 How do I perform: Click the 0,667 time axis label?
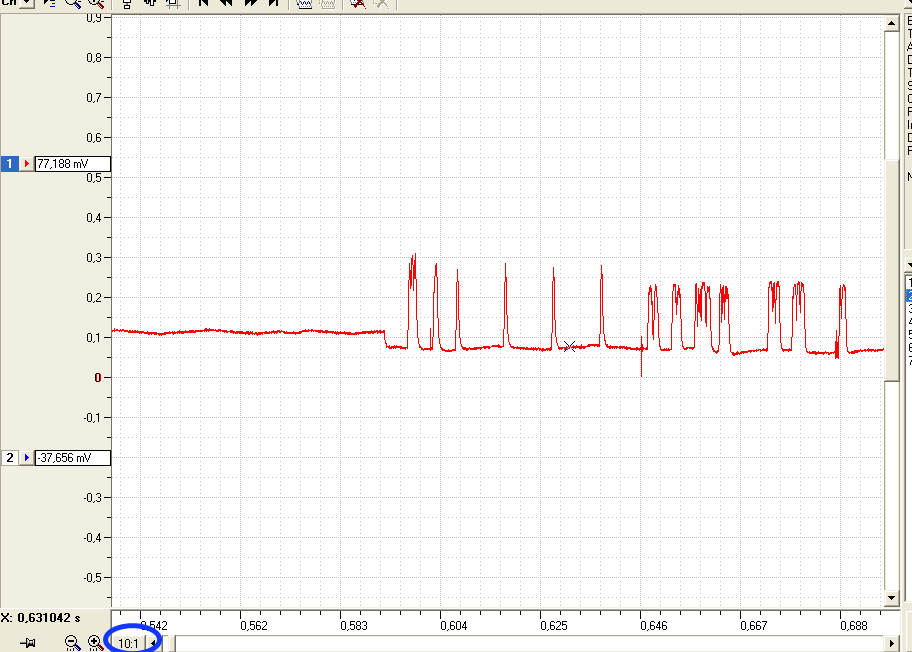coord(754,626)
